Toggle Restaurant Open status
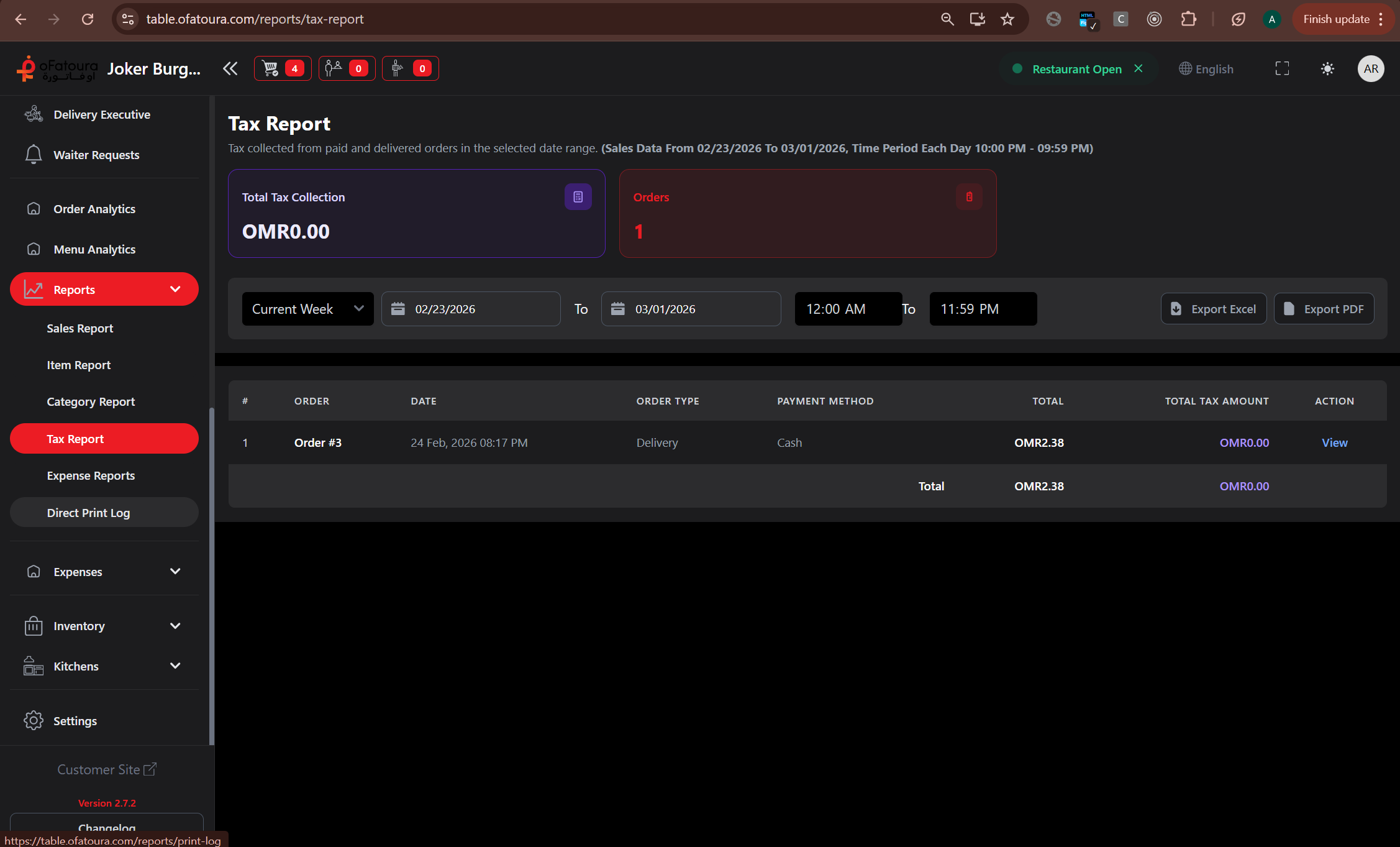This screenshot has width=1400, height=847. 1076,69
